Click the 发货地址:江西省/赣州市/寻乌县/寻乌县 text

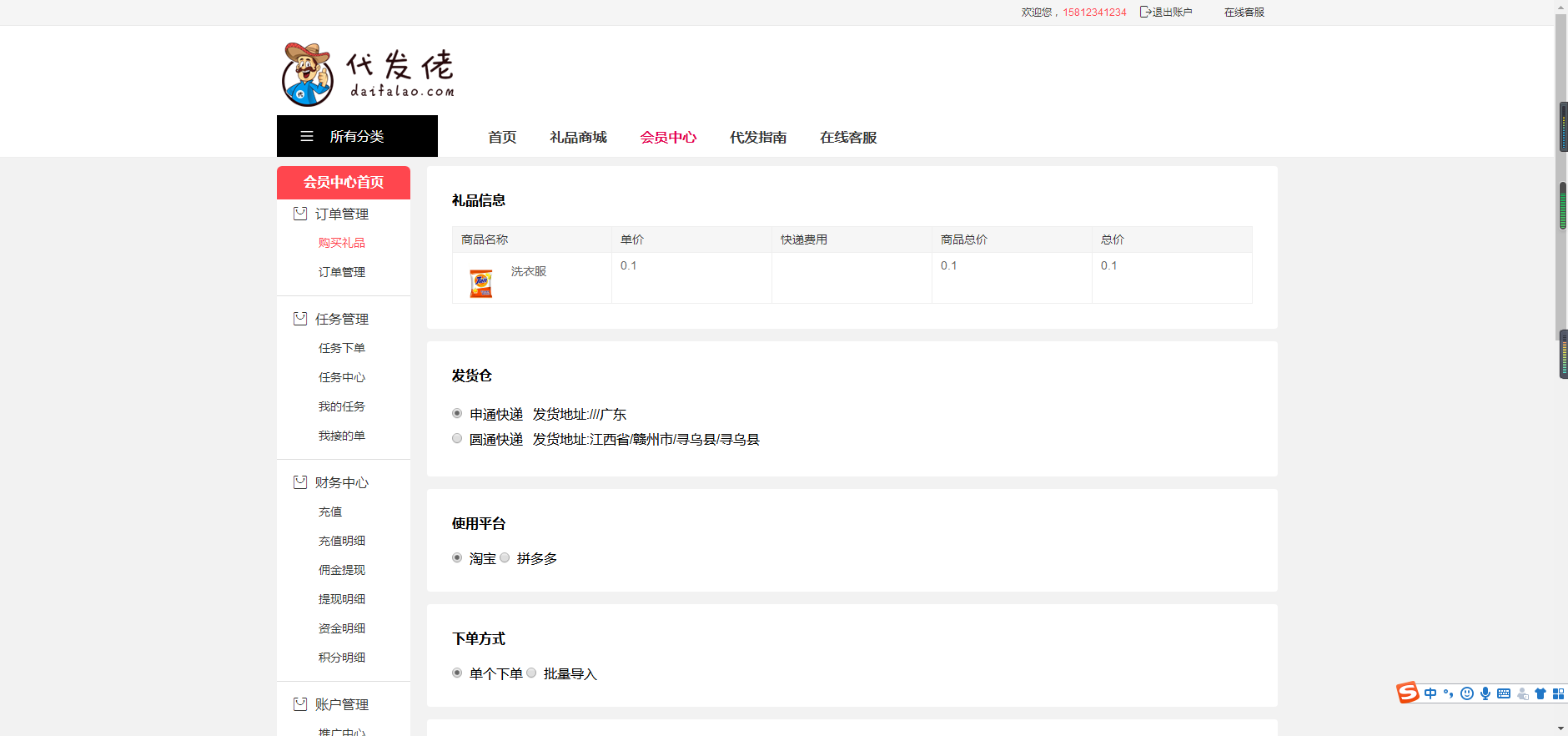point(646,439)
